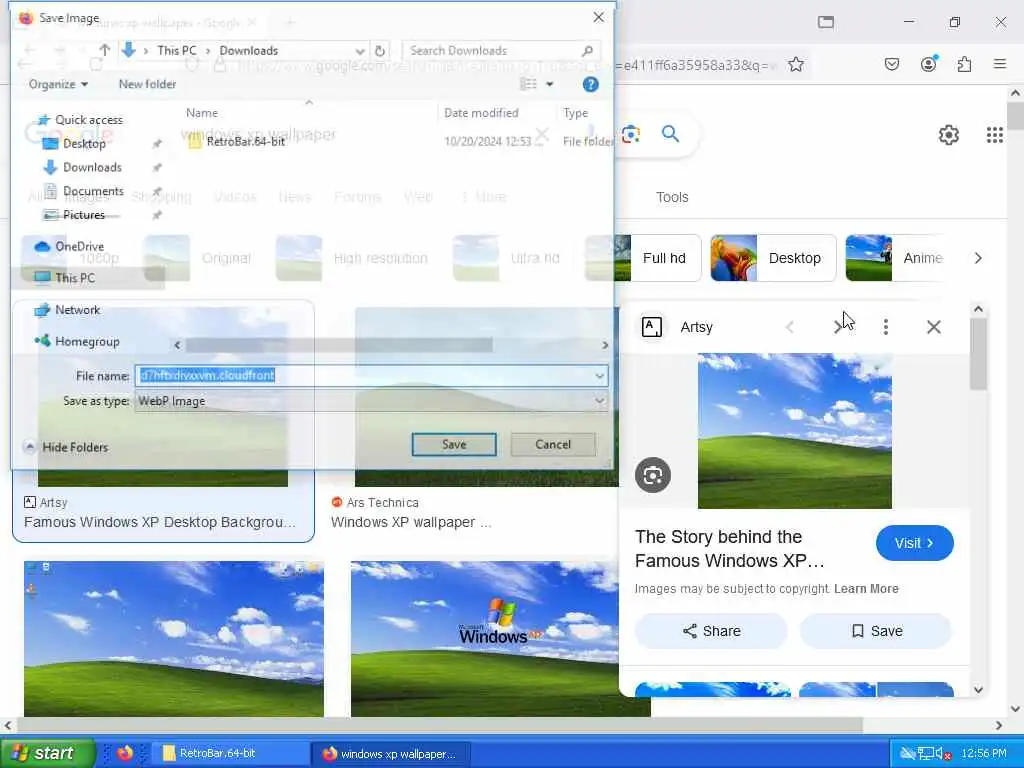This screenshot has width=1024, height=768.
Task: Filter results by Desktop chip
Action: point(773,258)
